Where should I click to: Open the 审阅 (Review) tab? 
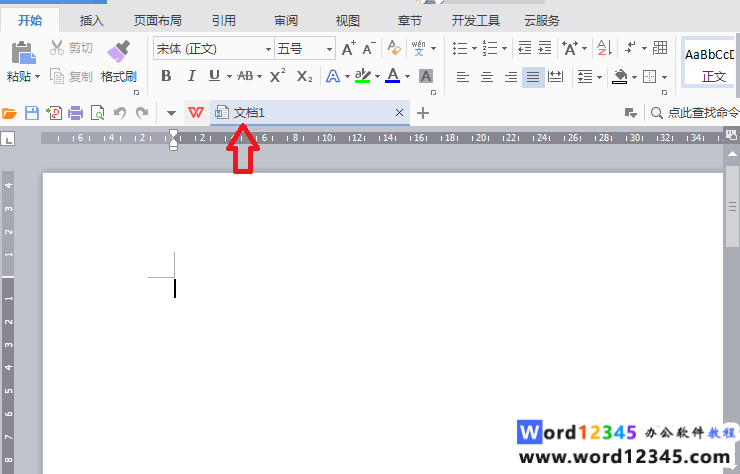pyautogui.click(x=286, y=20)
